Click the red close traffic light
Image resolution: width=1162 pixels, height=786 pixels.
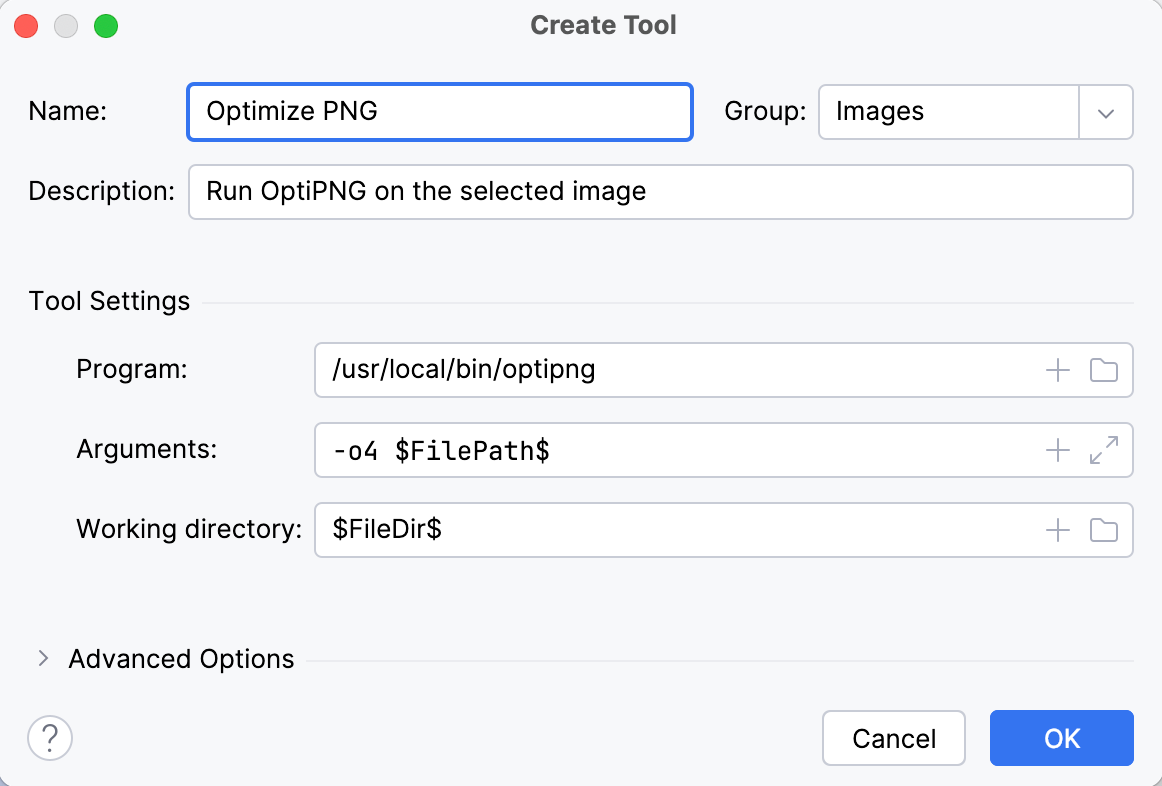pos(27,26)
